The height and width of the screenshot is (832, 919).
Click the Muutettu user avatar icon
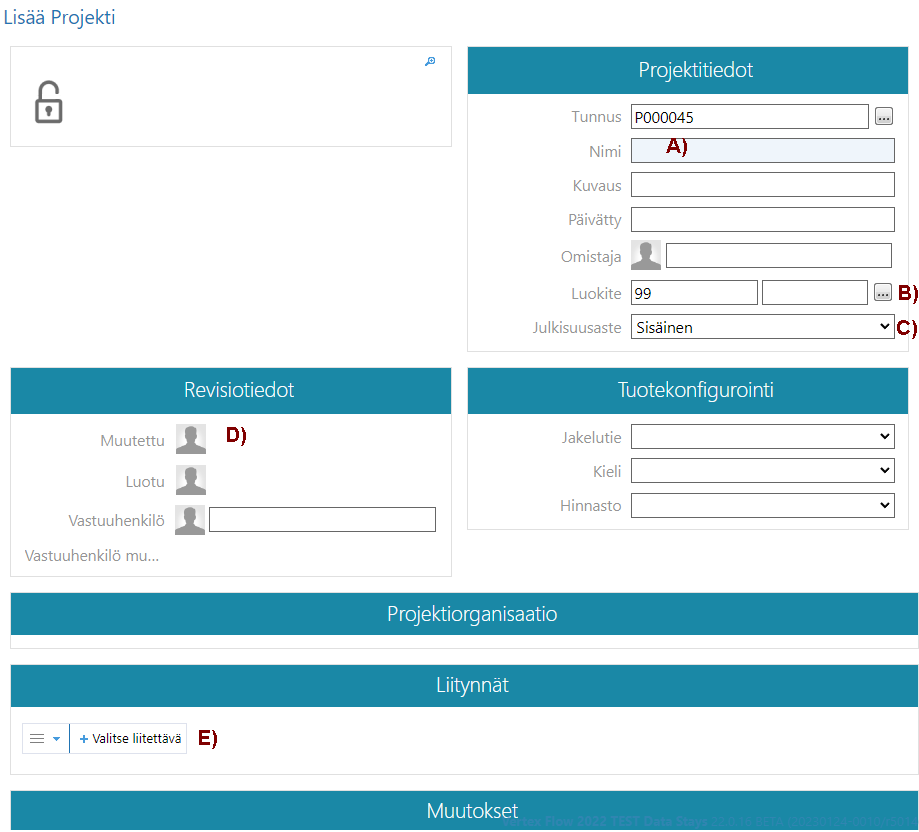(191, 439)
